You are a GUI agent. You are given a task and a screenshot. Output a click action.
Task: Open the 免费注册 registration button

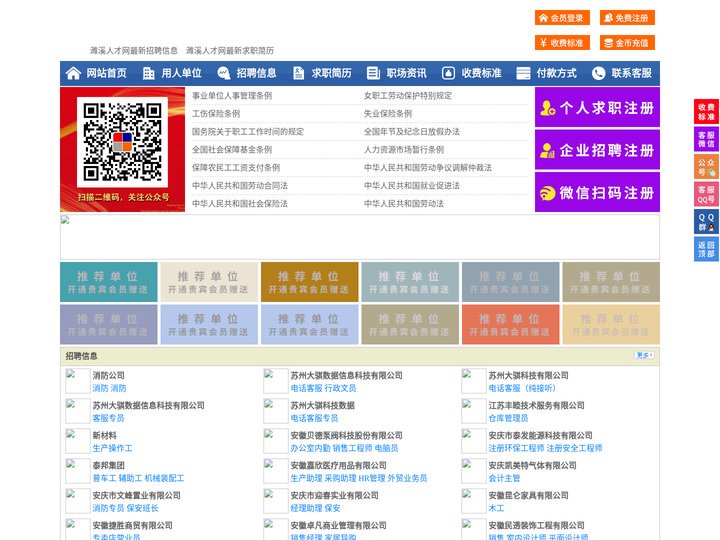point(627,18)
